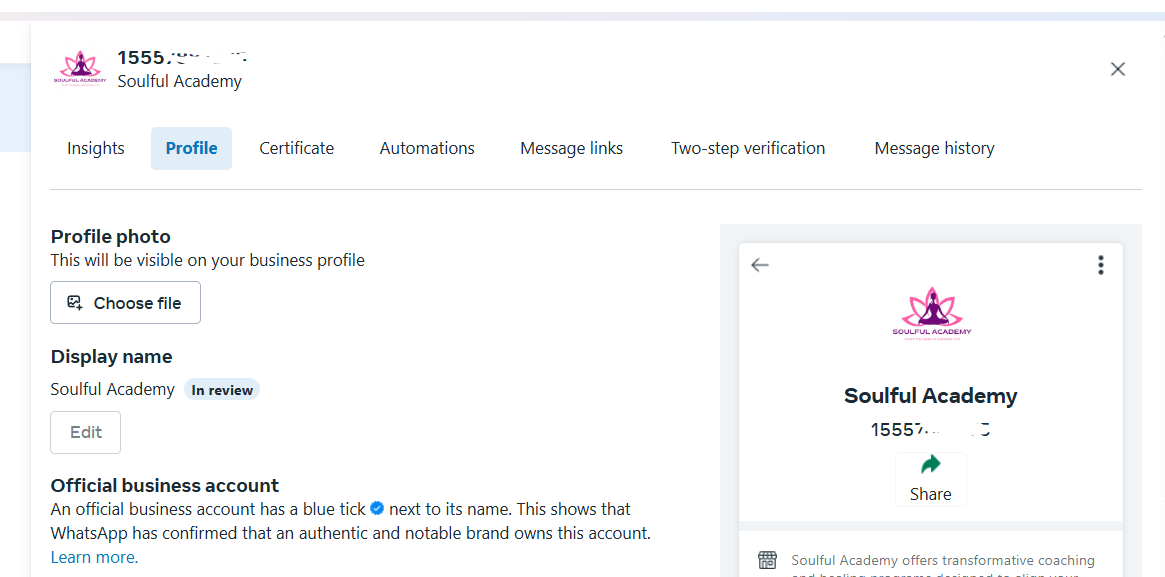Switch to Two-step verification tab

pos(748,149)
